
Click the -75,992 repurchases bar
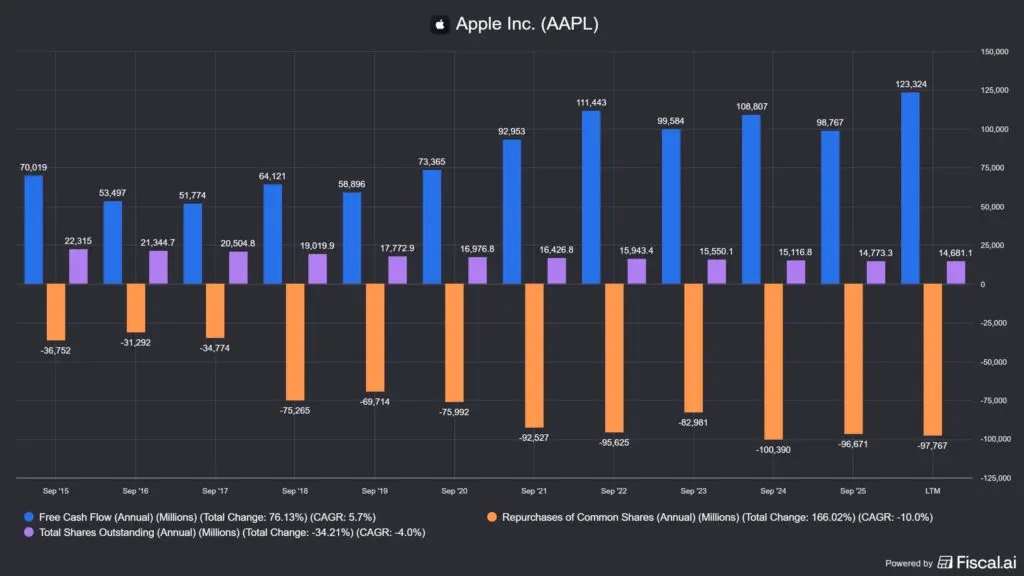click(455, 343)
